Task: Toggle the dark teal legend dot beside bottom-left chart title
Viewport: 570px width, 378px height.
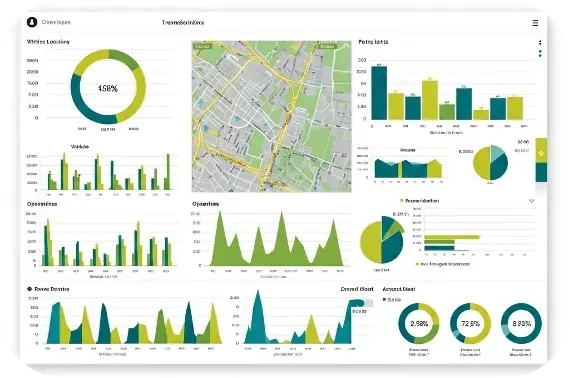Action: 29,289
